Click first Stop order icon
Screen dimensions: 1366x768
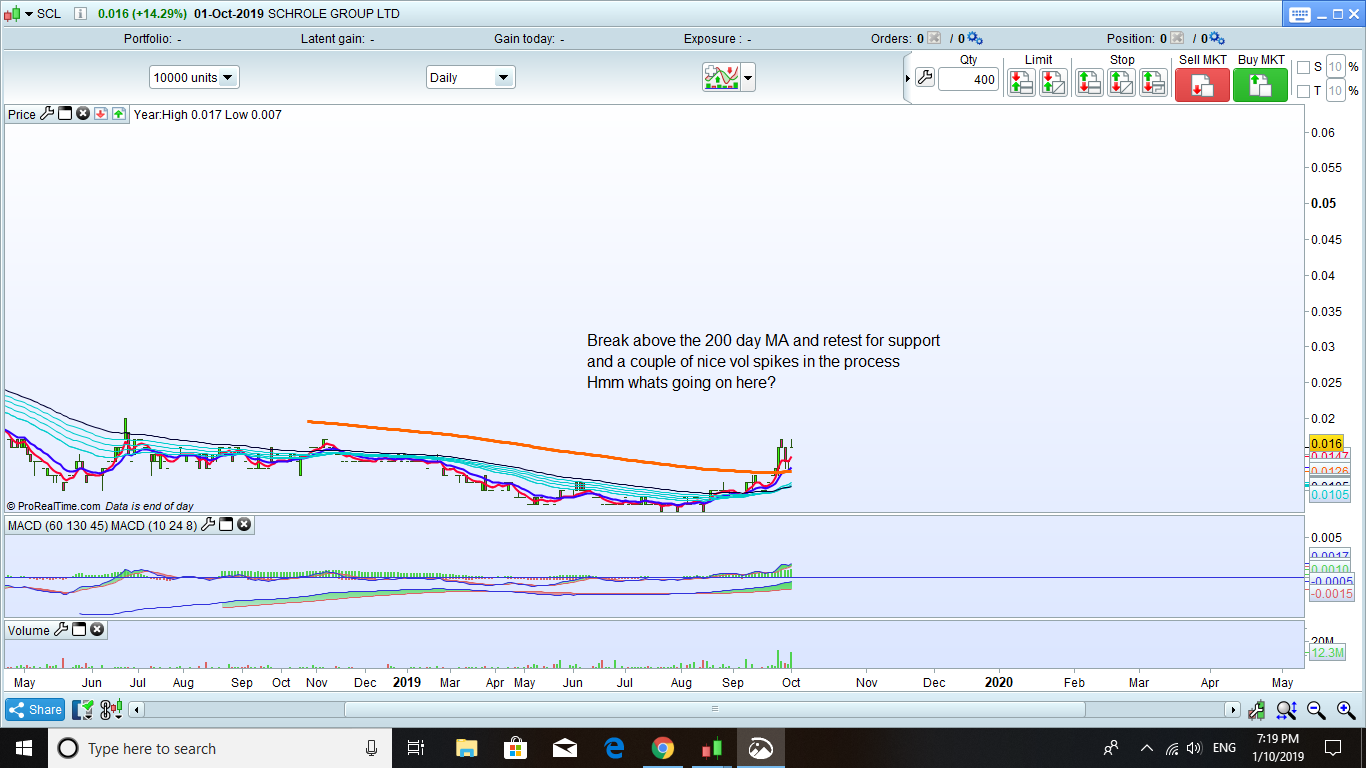coord(1089,82)
